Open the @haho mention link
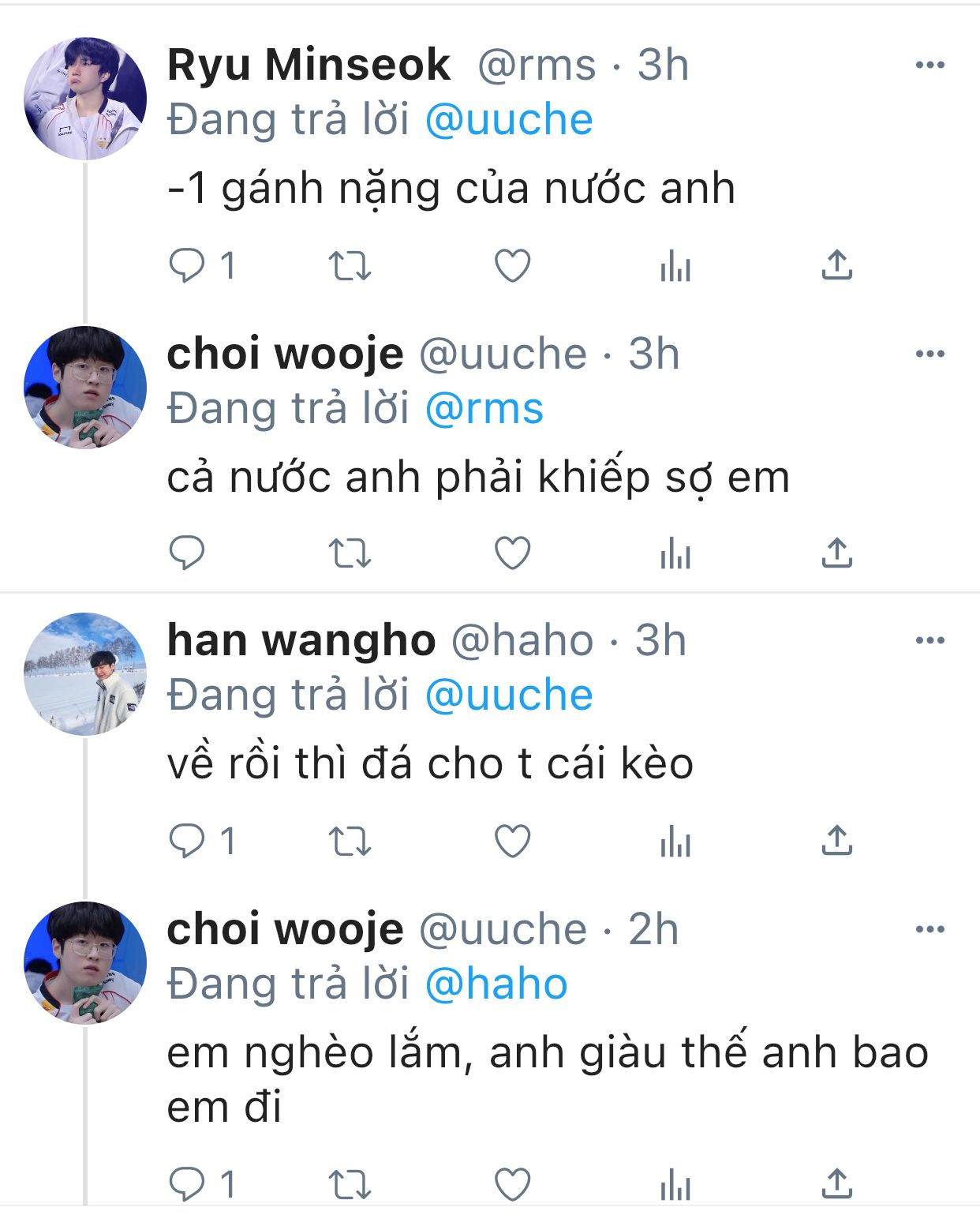Image resolution: width=980 pixels, height=1226 pixels. [496, 984]
